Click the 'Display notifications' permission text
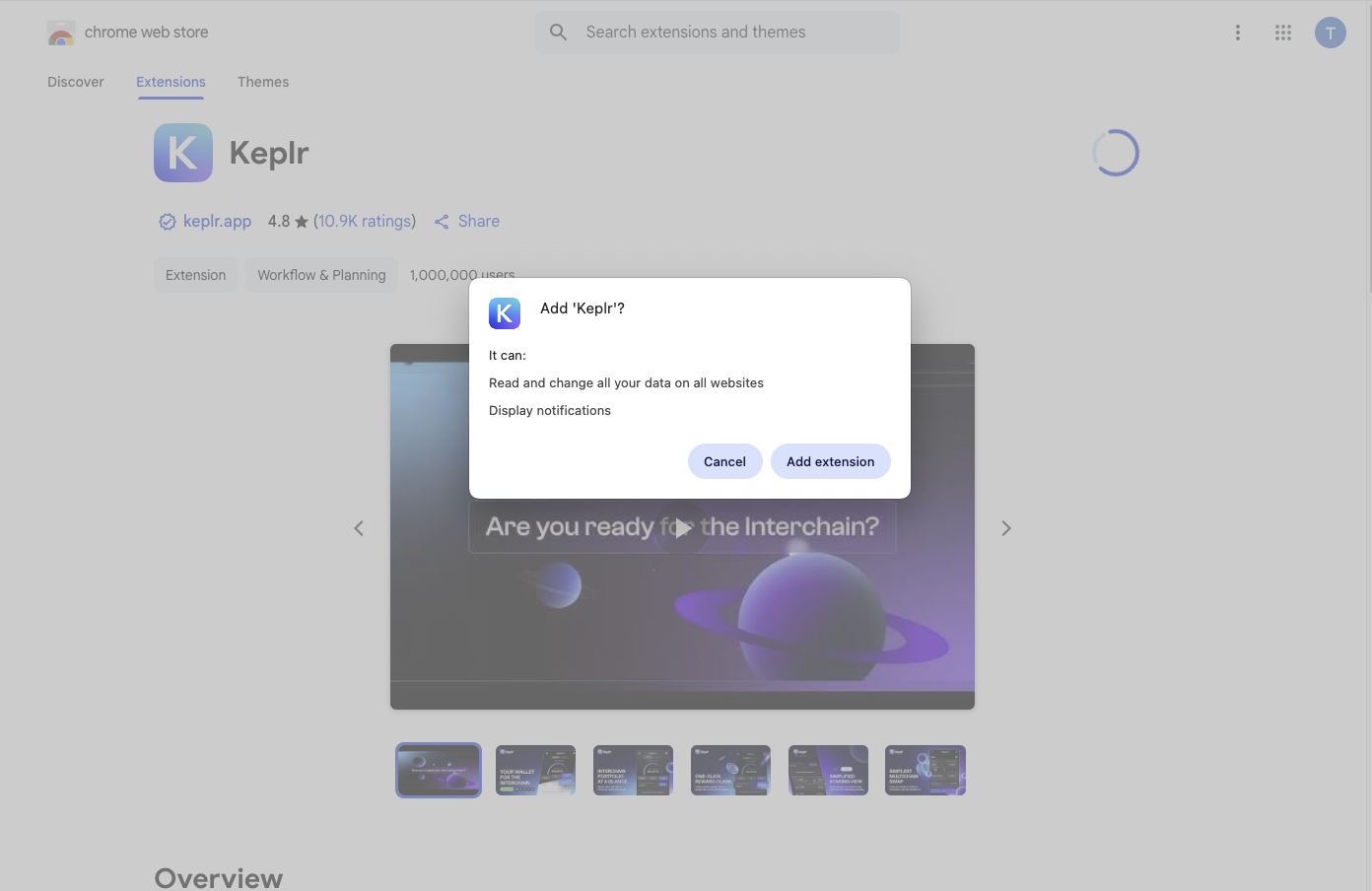 pyautogui.click(x=550, y=410)
